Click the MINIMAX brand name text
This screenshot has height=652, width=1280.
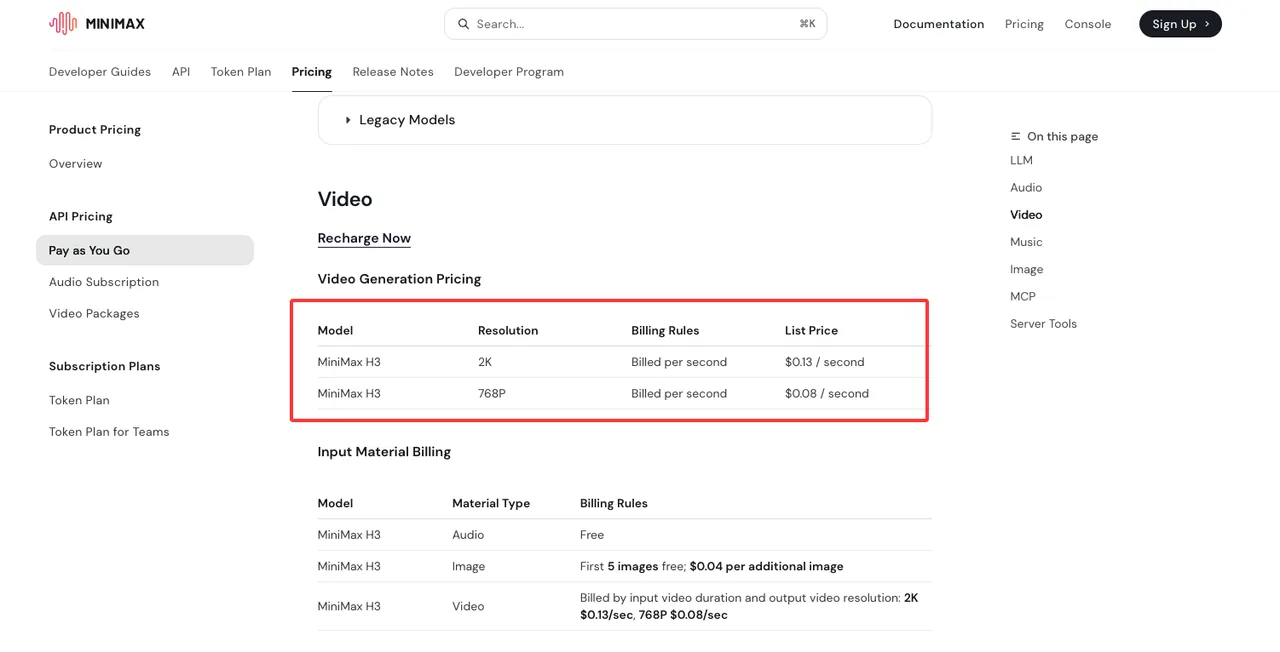coord(115,24)
